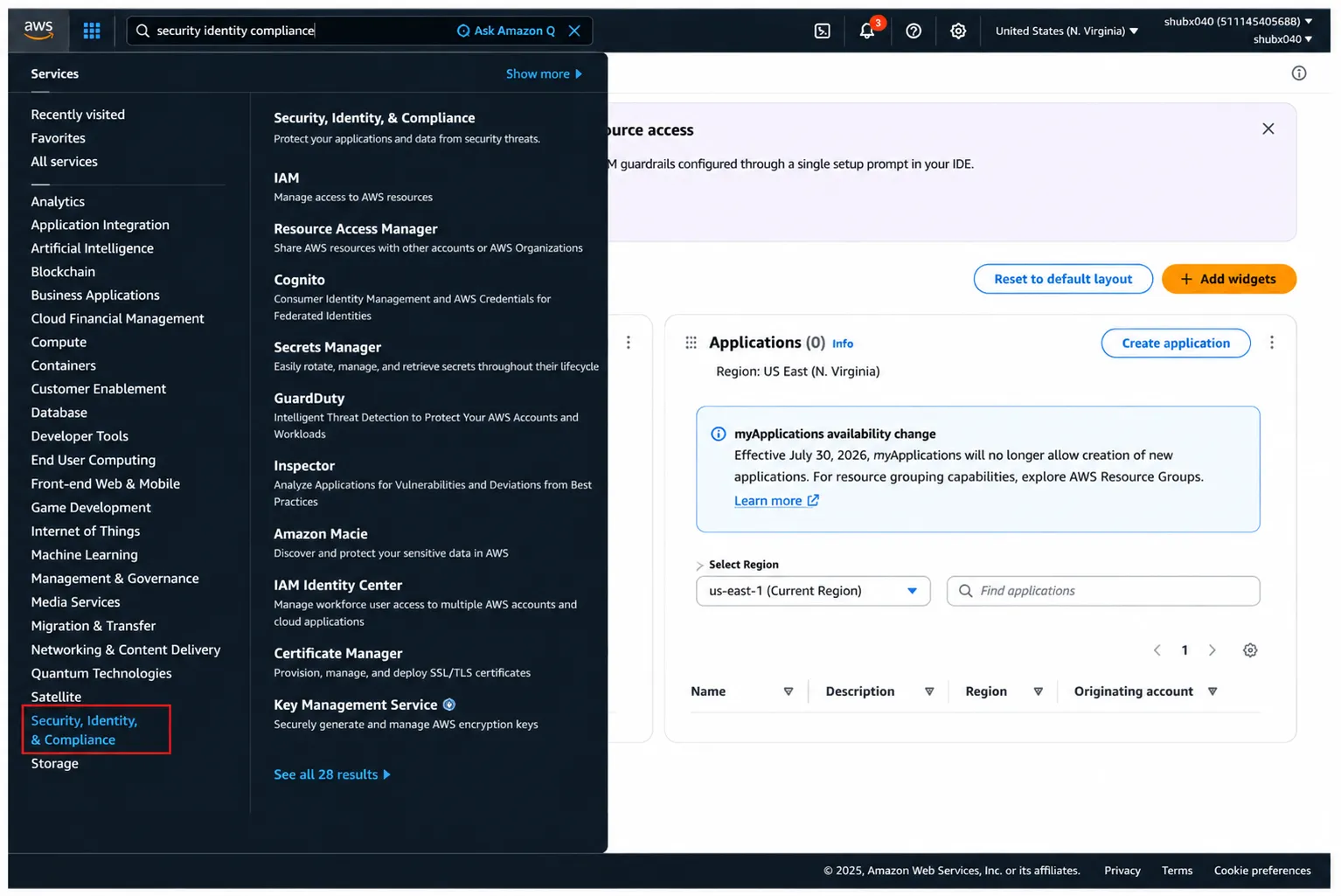Open applications table preferences gear

click(x=1250, y=650)
